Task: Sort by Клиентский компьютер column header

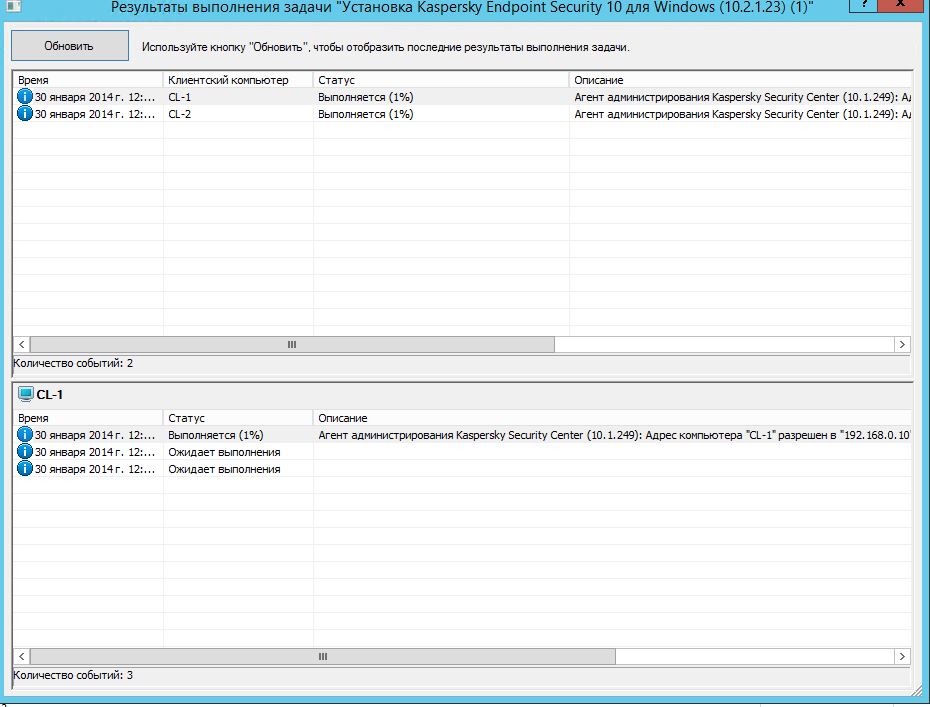Action: (x=238, y=80)
